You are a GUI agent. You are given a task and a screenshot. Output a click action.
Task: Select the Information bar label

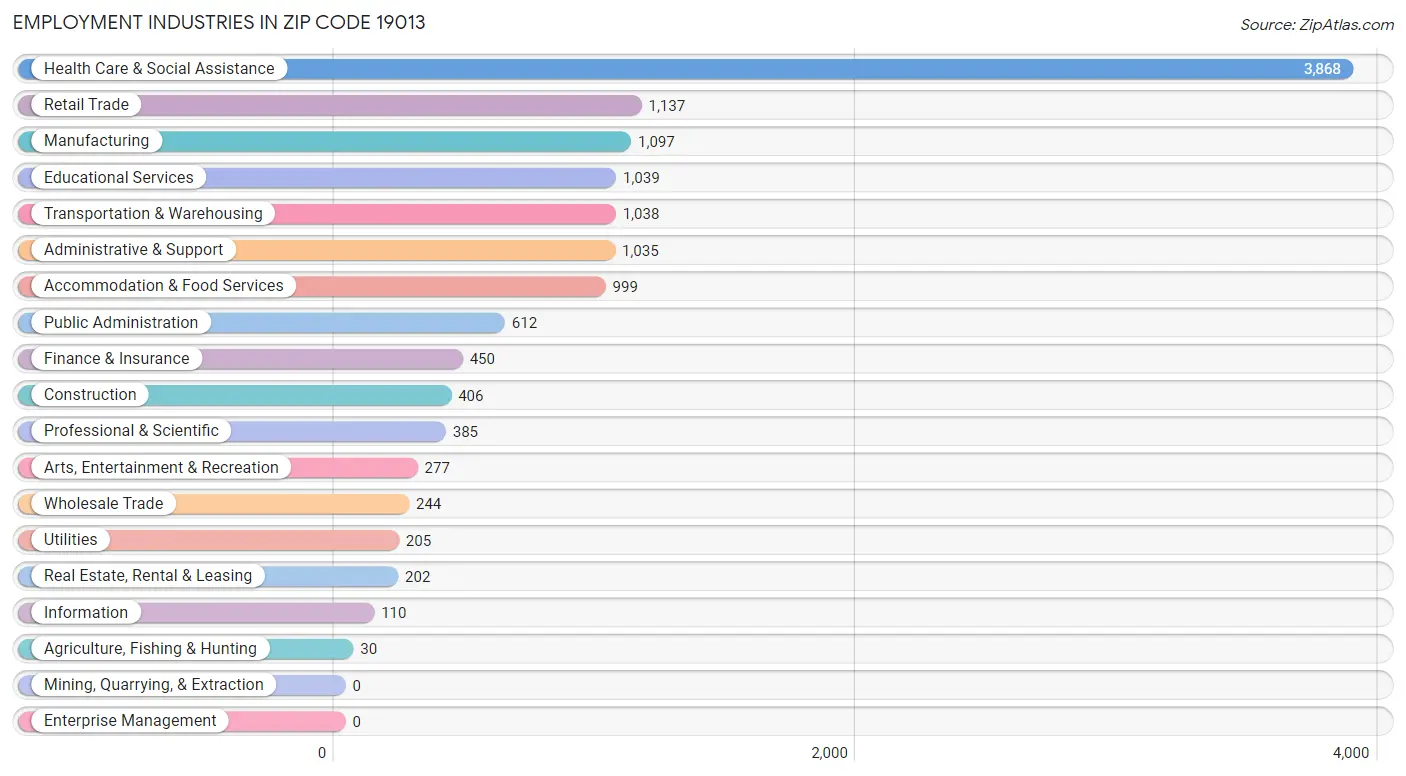(x=86, y=613)
